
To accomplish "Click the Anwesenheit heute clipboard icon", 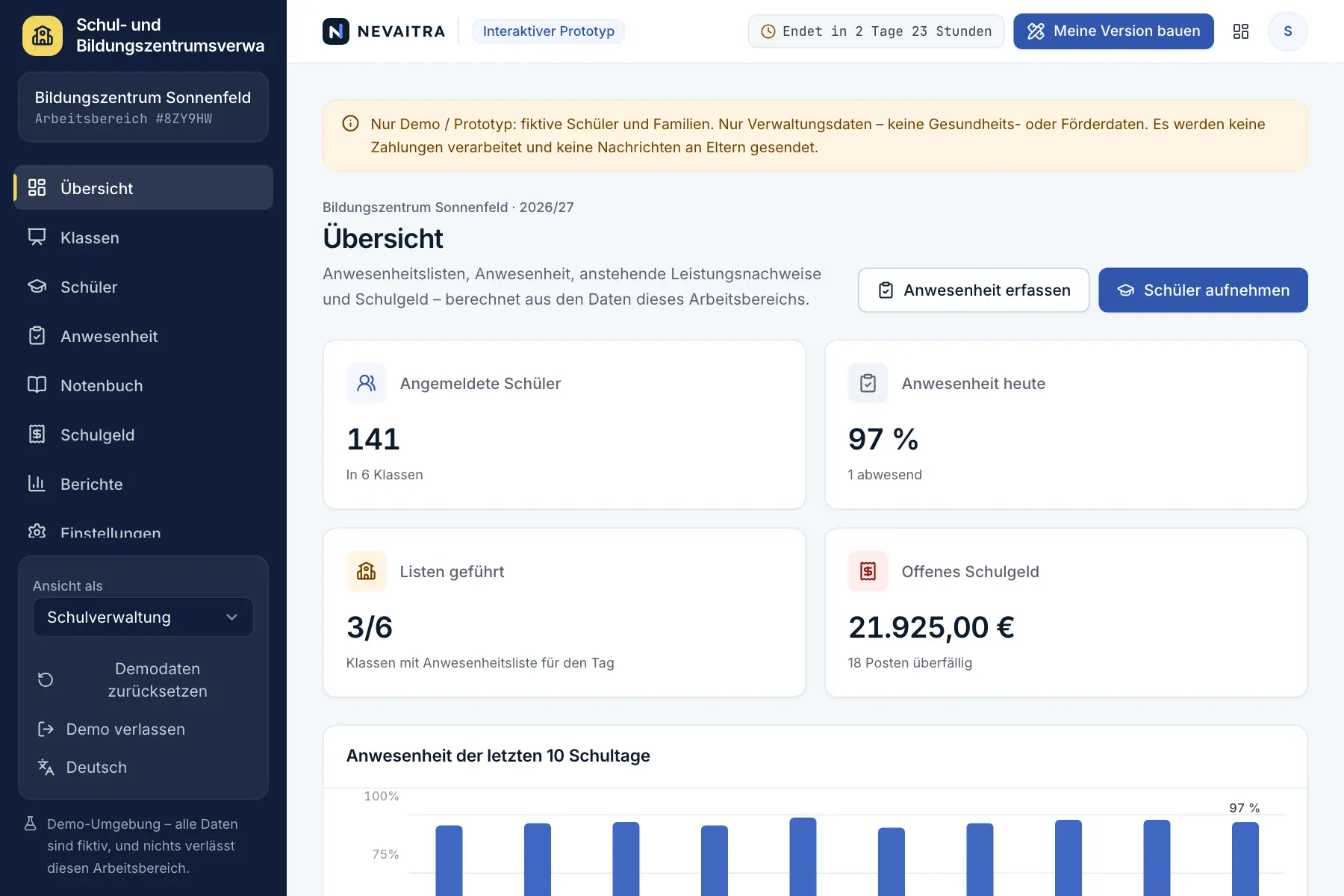I will [x=868, y=383].
